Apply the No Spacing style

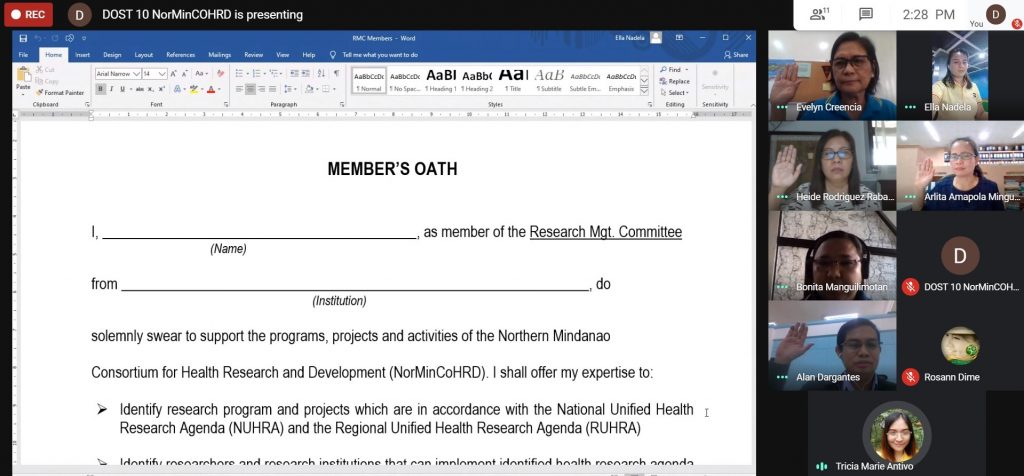(405, 80)
